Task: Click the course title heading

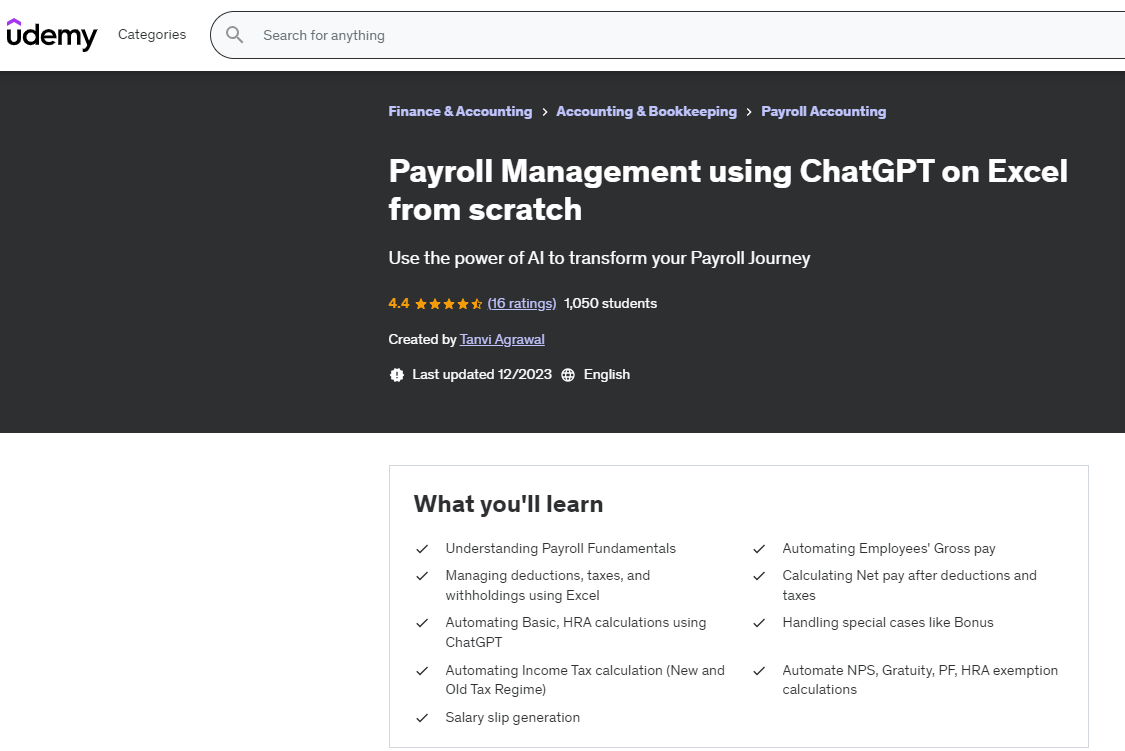Action: coord(728,190)
